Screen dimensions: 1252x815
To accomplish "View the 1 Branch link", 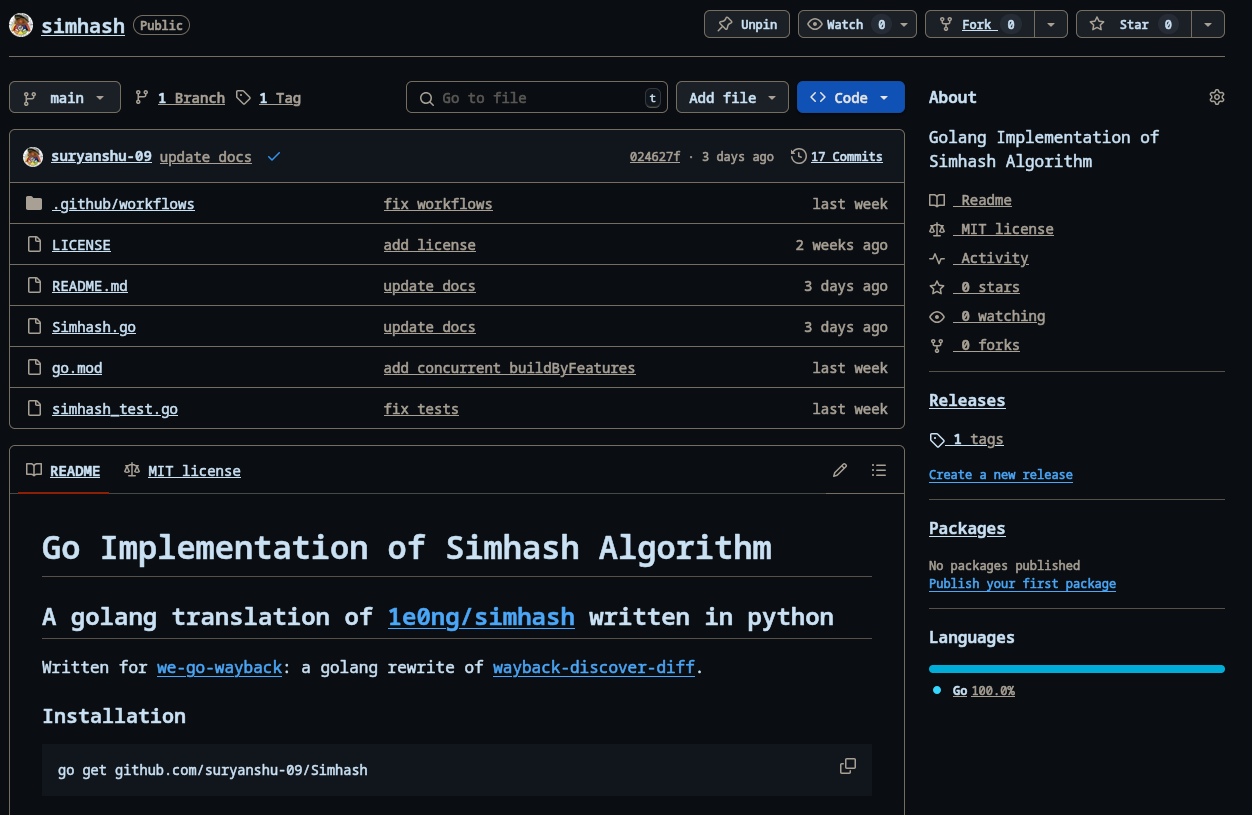I will coord(180,98).
